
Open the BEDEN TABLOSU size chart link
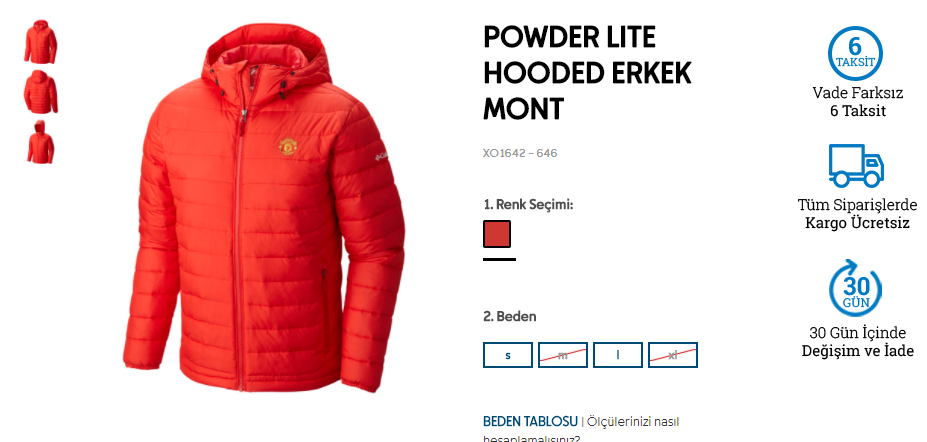click(x=530, y=421)
